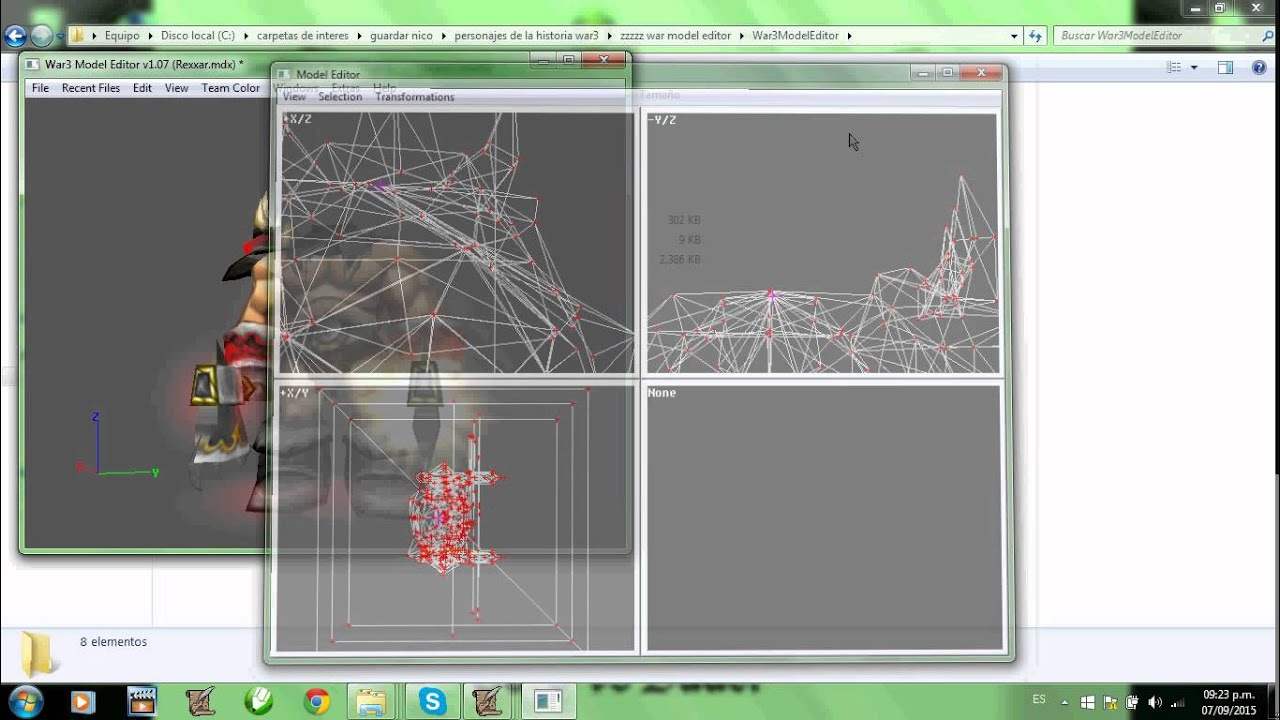This screenshot has width=1280, height=720.
Task: Click the -Y/Z wireframe viewport
Action: (x=822, y=243)
